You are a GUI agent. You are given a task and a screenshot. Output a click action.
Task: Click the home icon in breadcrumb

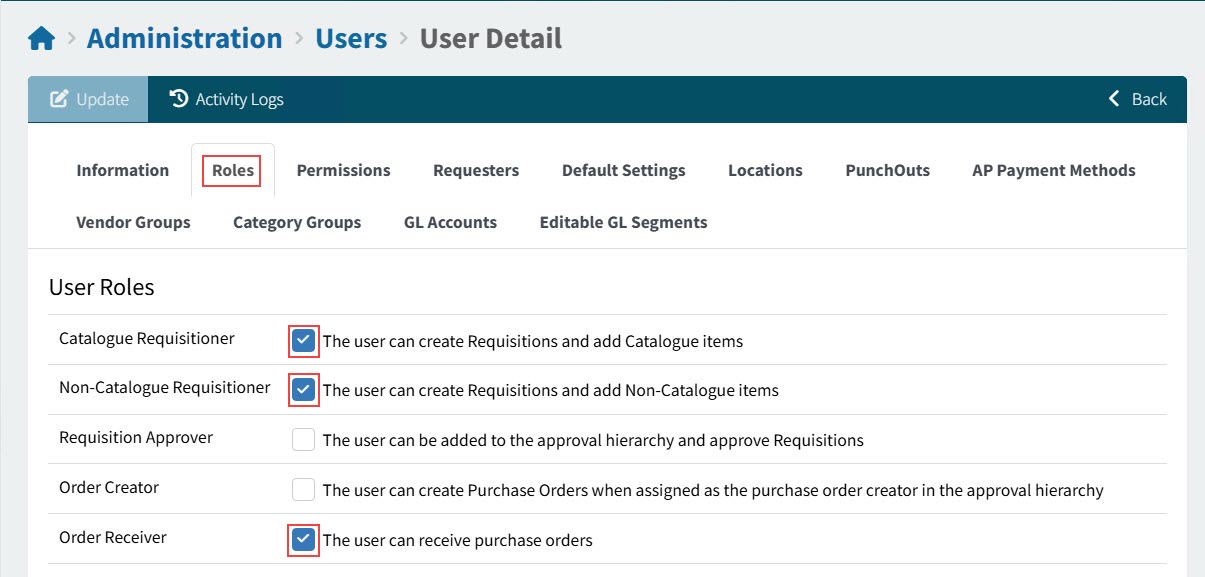tap(40, 37)
